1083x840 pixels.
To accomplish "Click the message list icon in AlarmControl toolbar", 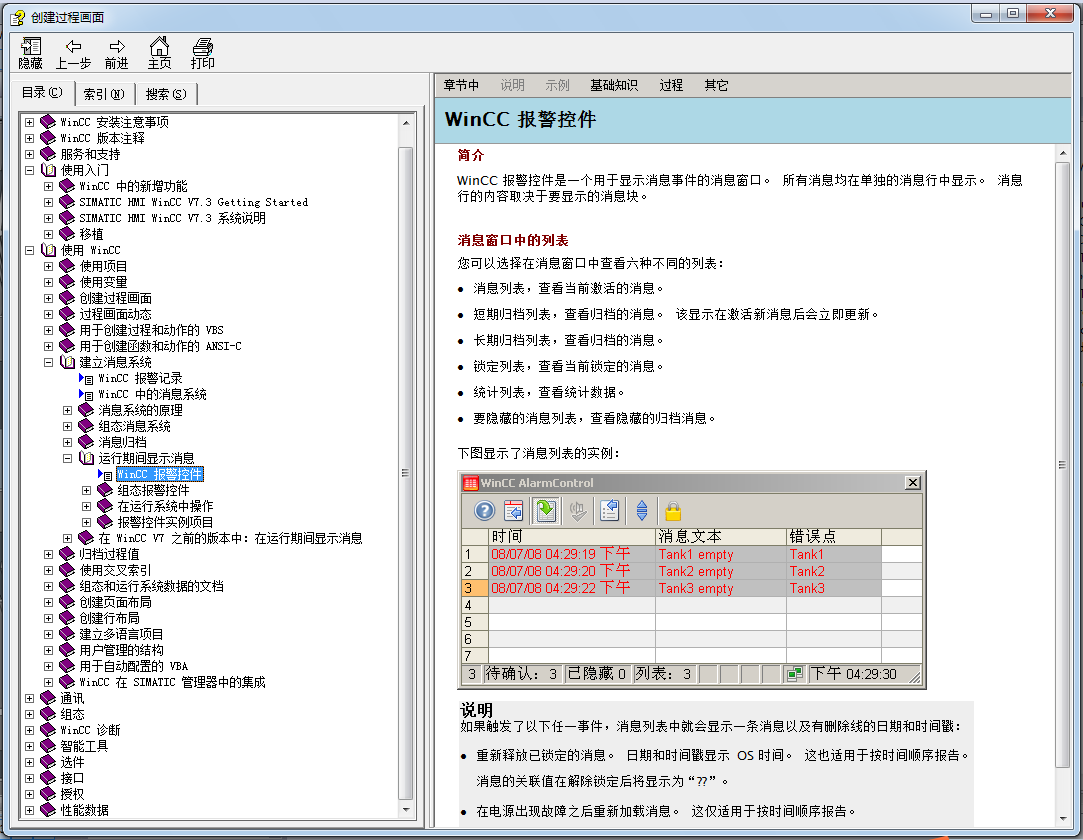I will point(514,510).
